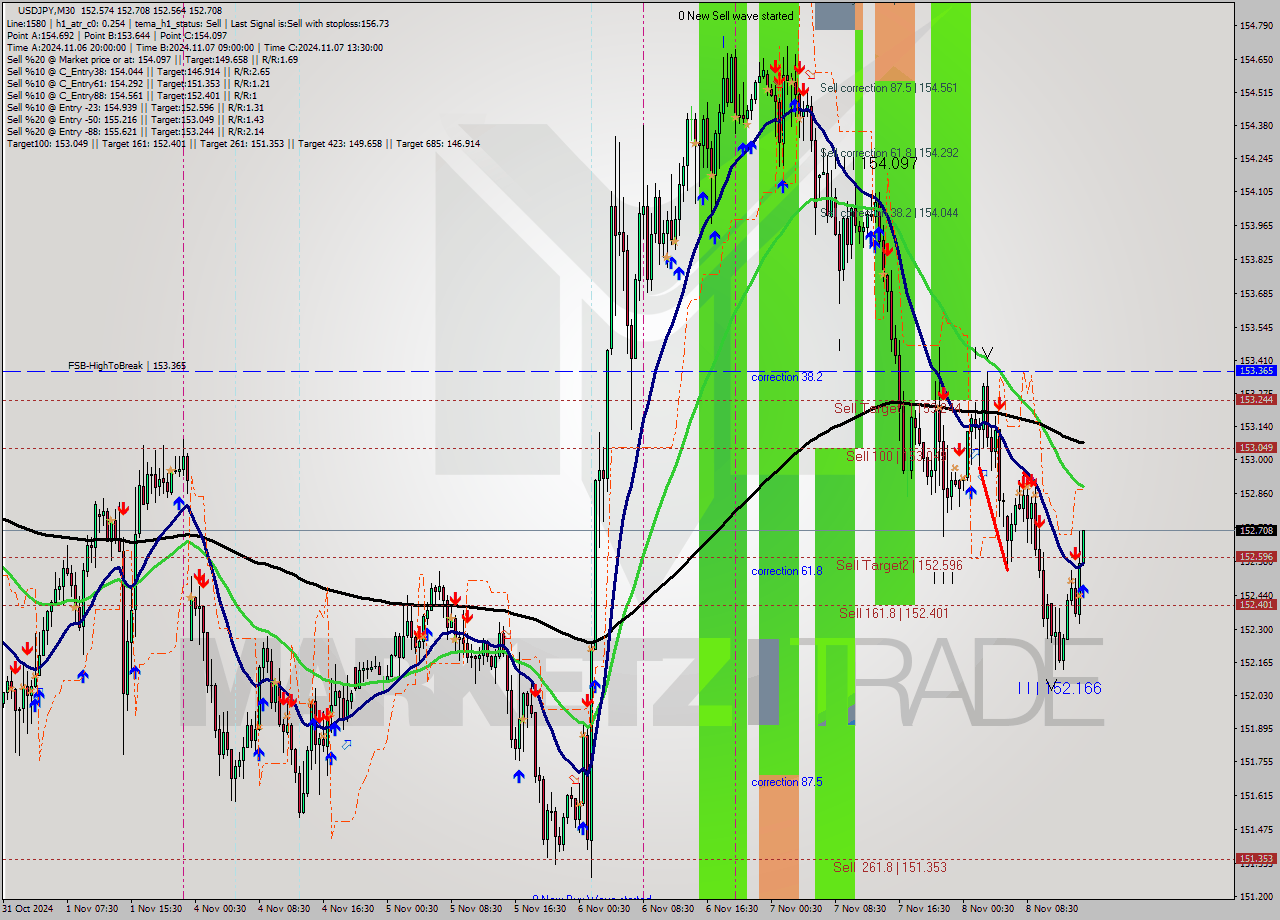Click the blue 'correction 87.5' label
The width and height of the screenshot is (1280, 920).
(787, 782)
